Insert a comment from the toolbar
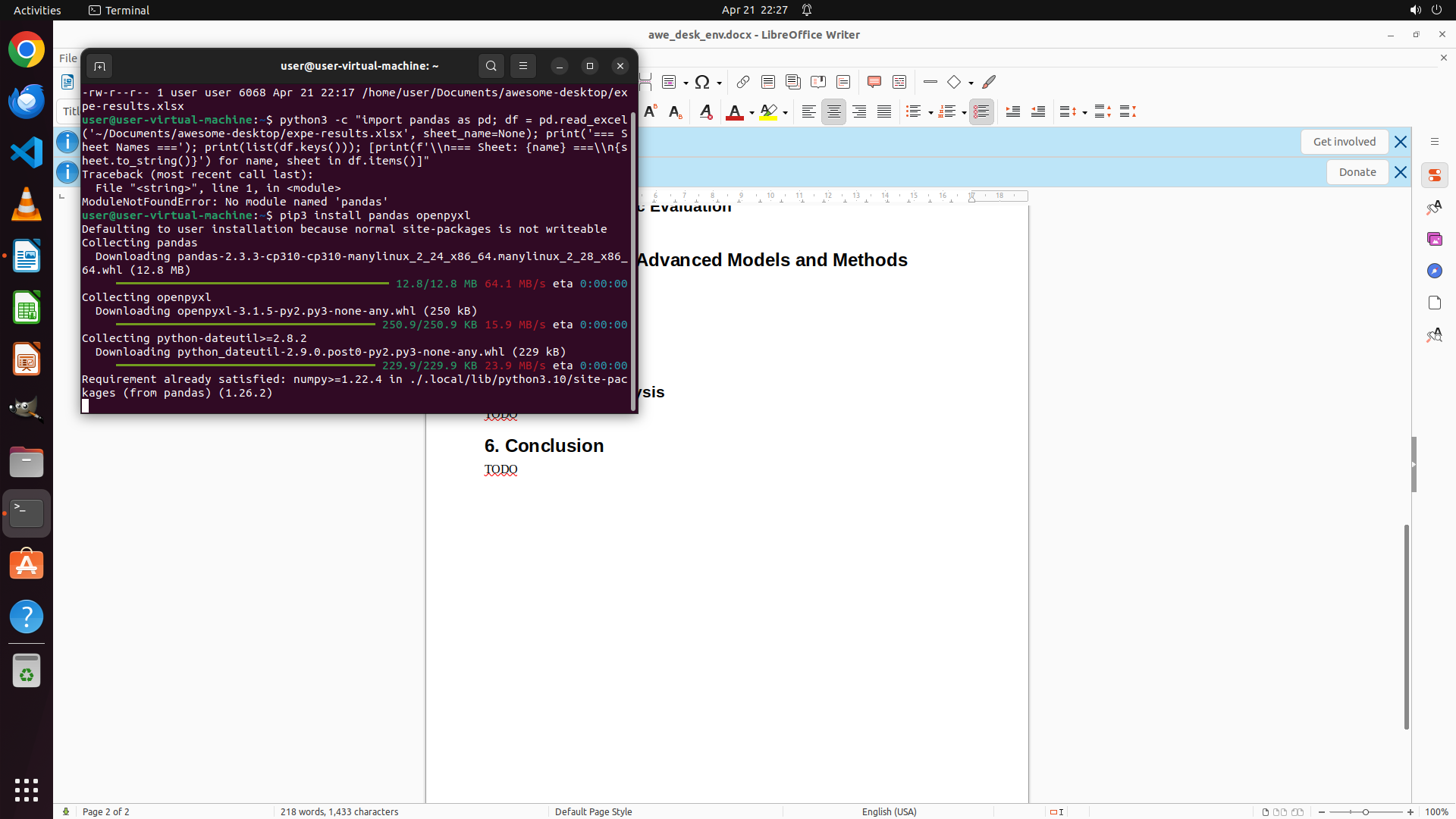This screenshot has width=1456, height=819. coord(874,82)
